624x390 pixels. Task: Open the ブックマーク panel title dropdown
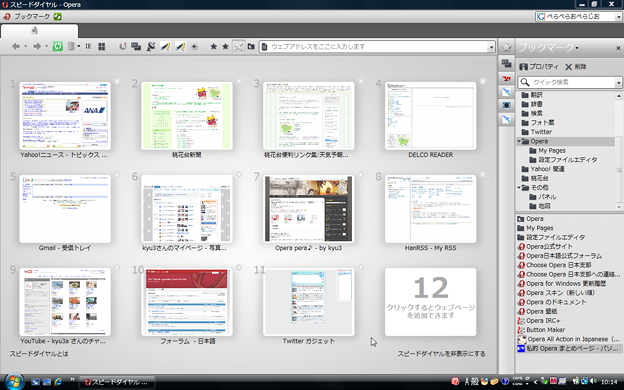click(577, 49)
